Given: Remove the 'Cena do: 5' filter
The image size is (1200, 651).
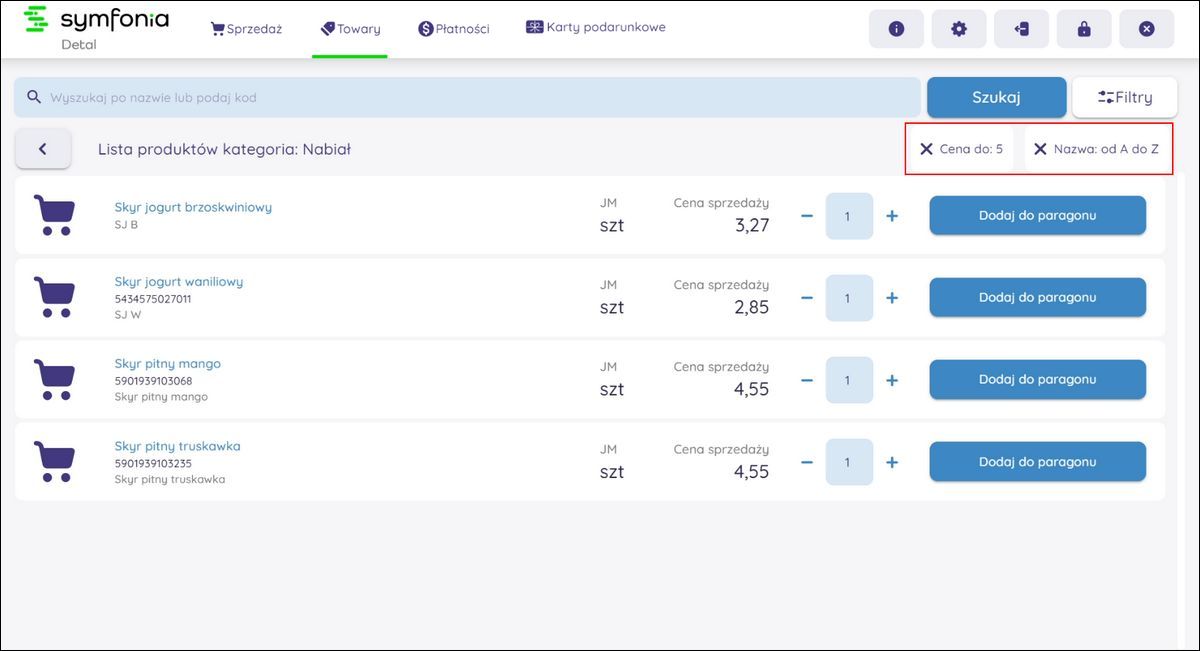Looking at the screenshot, I should 926,149.
